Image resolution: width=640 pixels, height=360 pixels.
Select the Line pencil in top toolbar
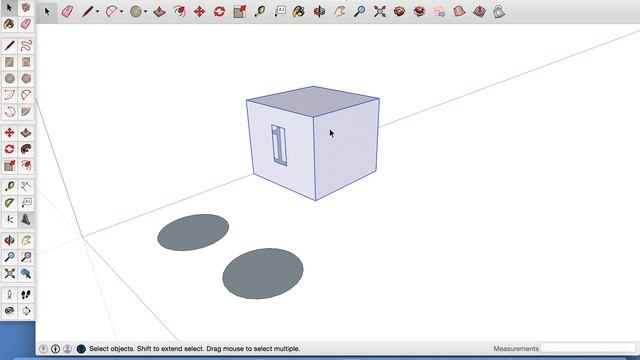[x=87, y=11]
